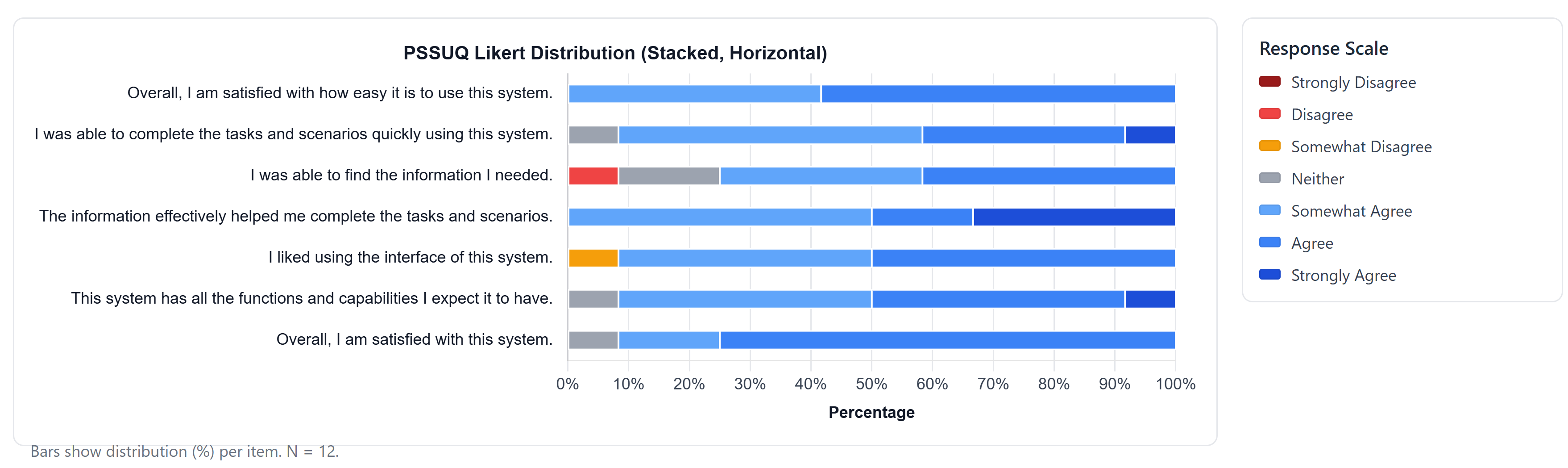
Task: Click the orange Somewhat Disagree bar segment
Action: coord(593,259)
